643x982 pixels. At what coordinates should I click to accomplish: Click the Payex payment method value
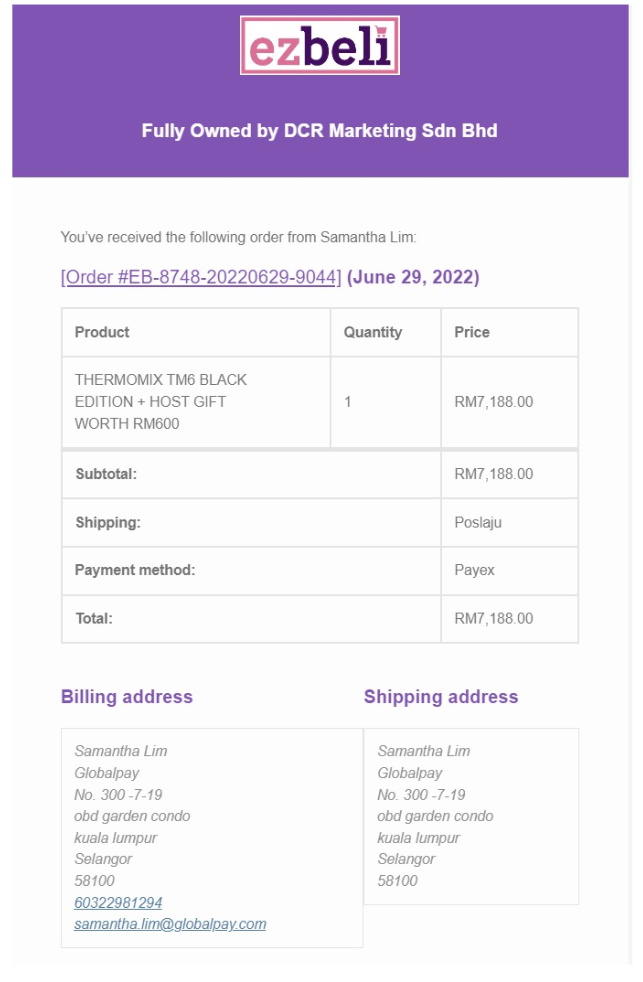pos(475,570)
